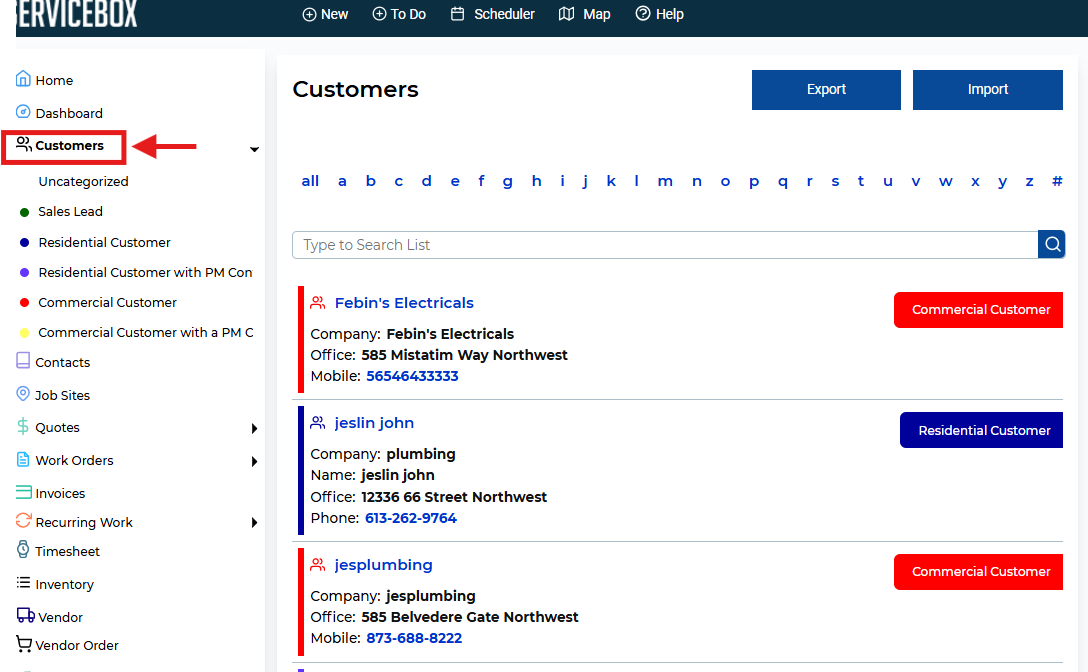
Task: Click the plus icon beside To Do
Action: pyautogui.click(x=379, y=14)
